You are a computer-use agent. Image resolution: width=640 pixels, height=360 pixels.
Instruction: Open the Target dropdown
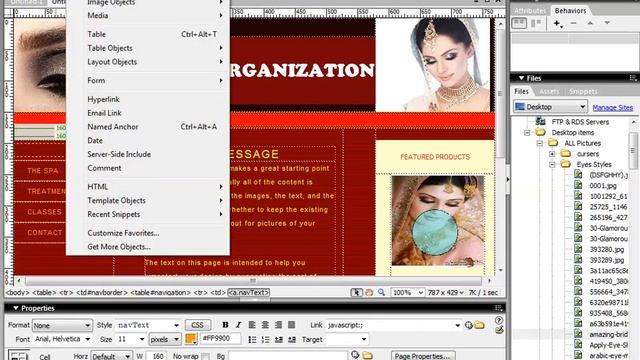point(347,339)
